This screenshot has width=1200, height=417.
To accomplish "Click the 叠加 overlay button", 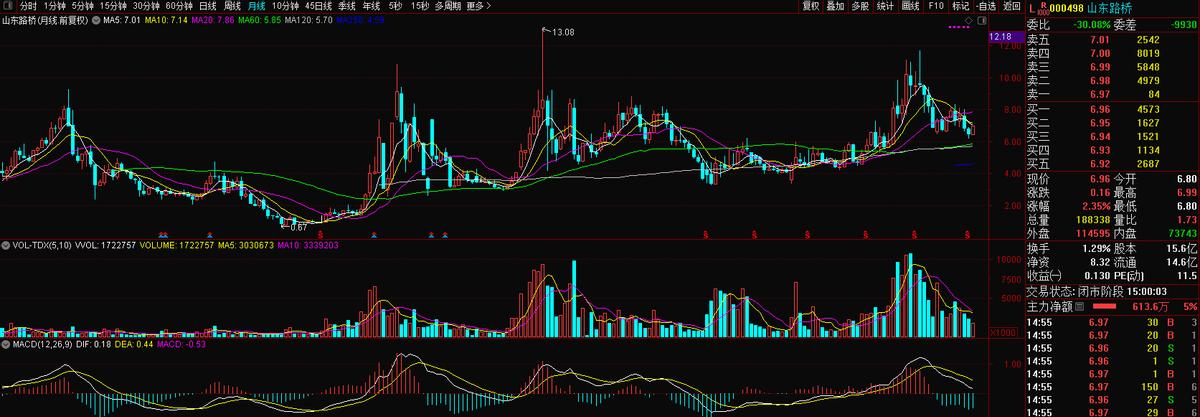I will (x=835, y=6).
